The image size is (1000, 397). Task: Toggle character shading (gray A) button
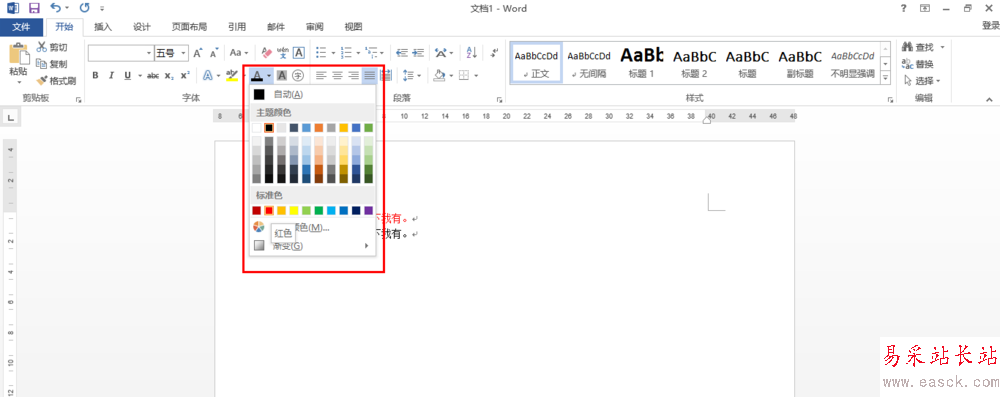(282, 75)
